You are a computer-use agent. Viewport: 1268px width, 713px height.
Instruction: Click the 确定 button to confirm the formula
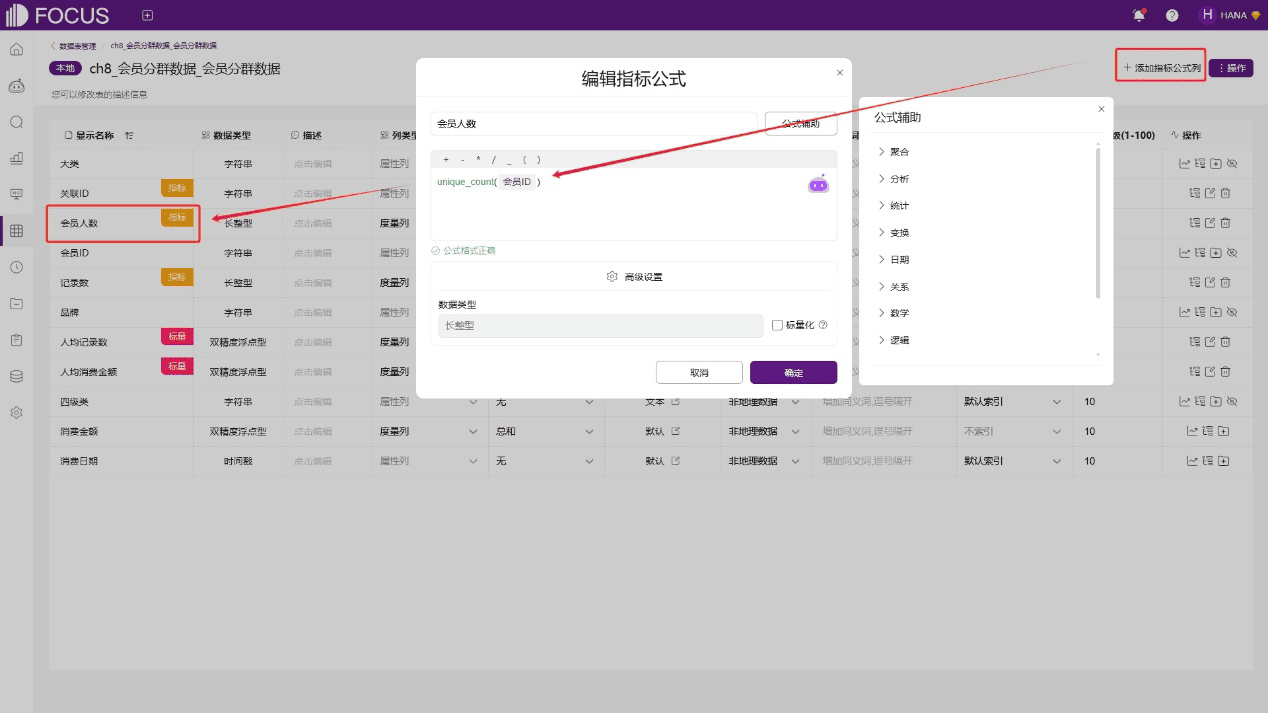point(793,373)
